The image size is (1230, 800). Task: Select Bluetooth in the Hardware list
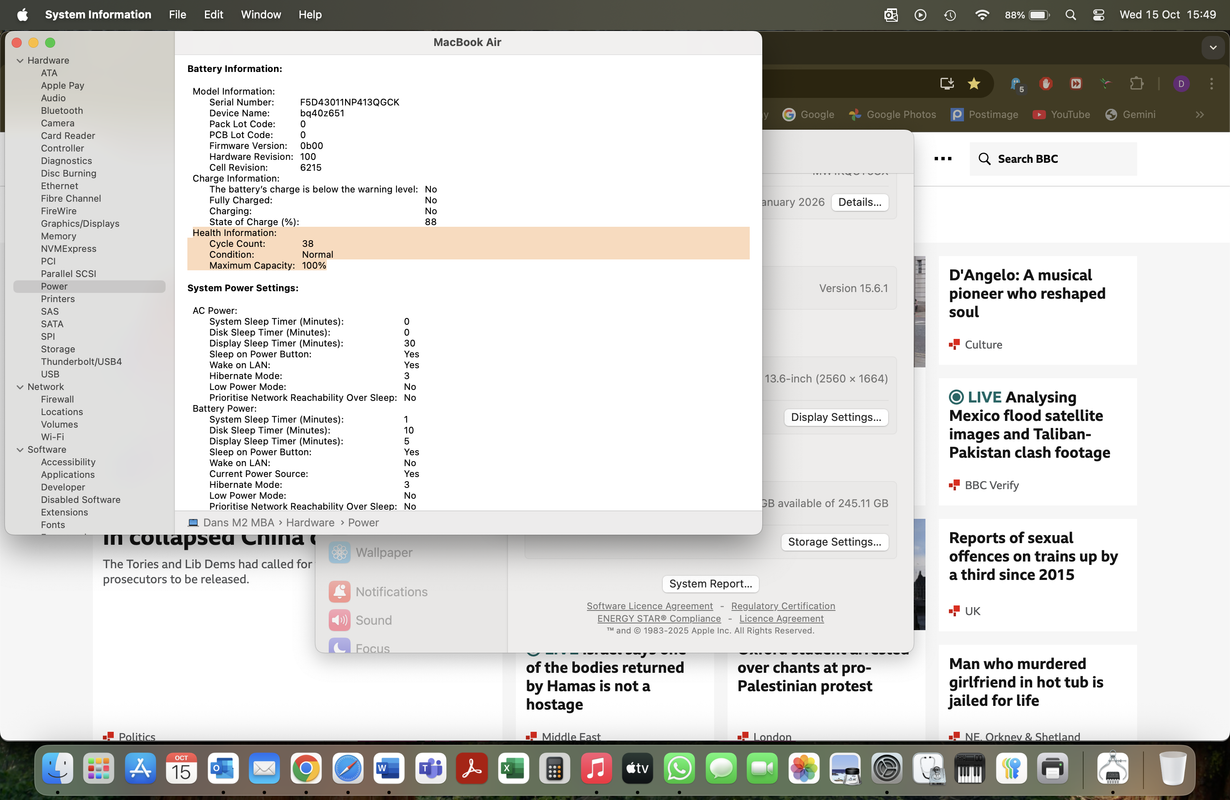(x=62, y=111)
